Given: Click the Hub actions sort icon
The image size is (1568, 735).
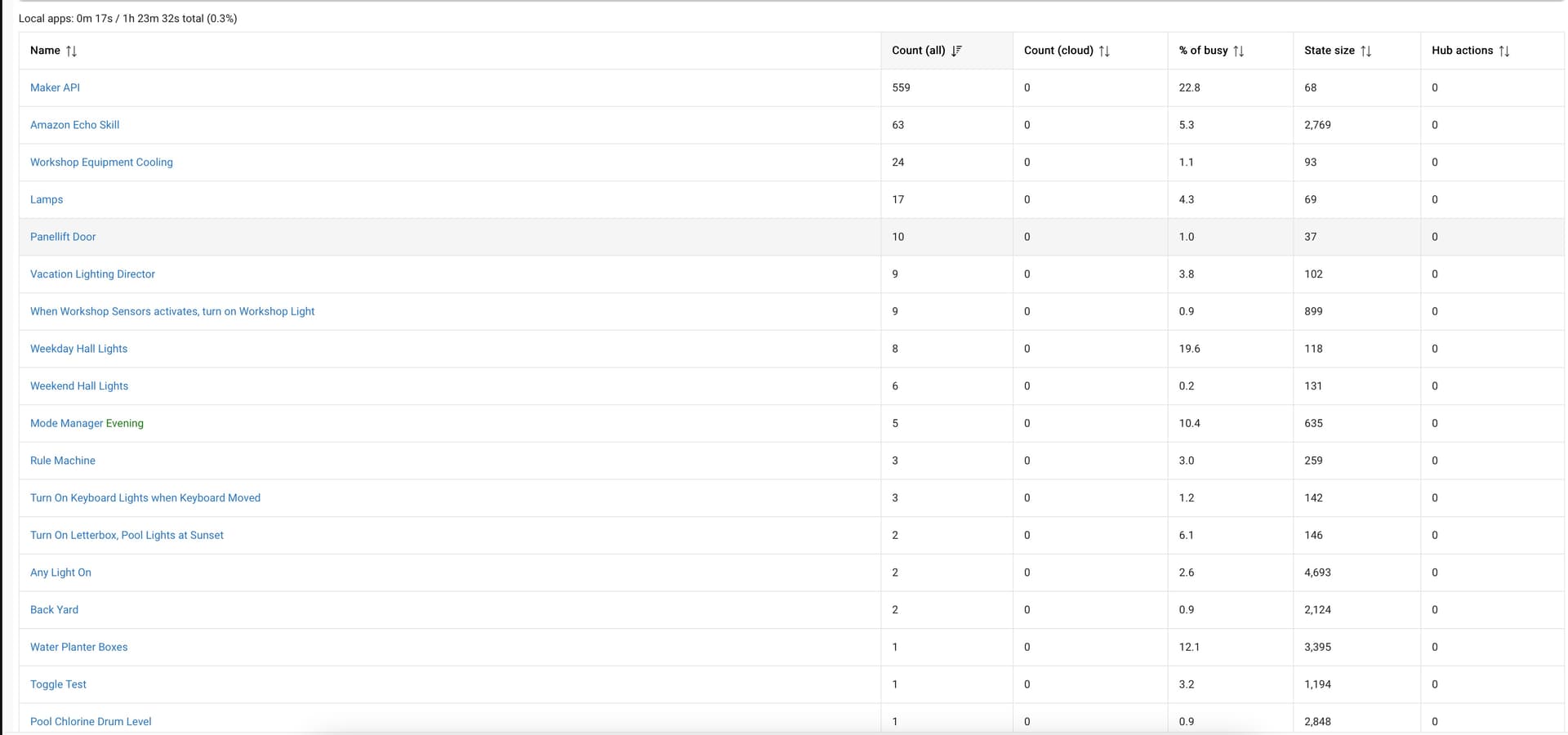Looking at the screenshot, I should (1503, 51).
